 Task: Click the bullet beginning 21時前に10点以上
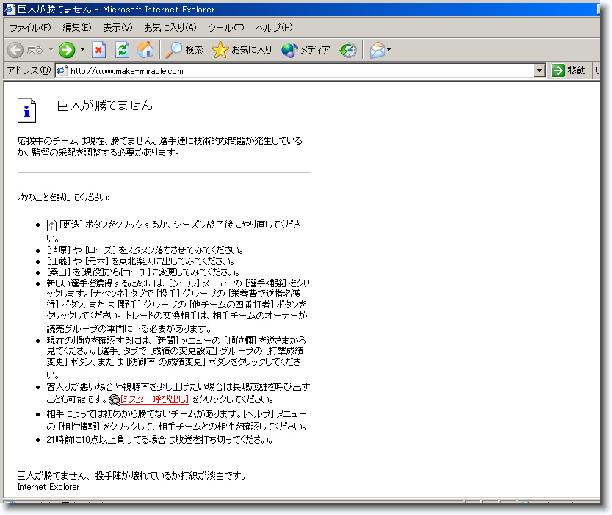(x=159, y=440)
